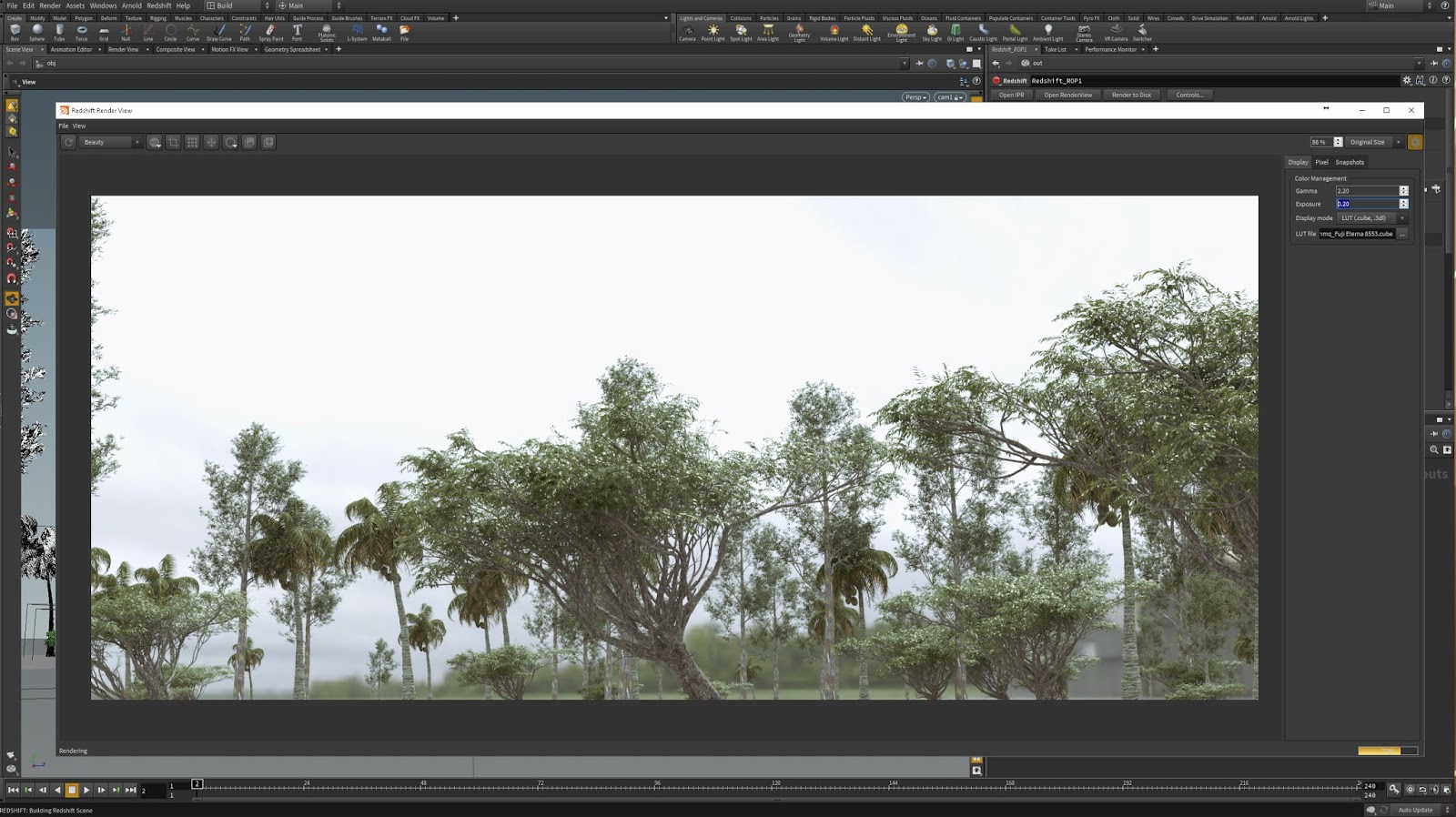Open the Display mode LUT dropdown
Screen dimensions: 1456x817
click(x=1372, y=218)
